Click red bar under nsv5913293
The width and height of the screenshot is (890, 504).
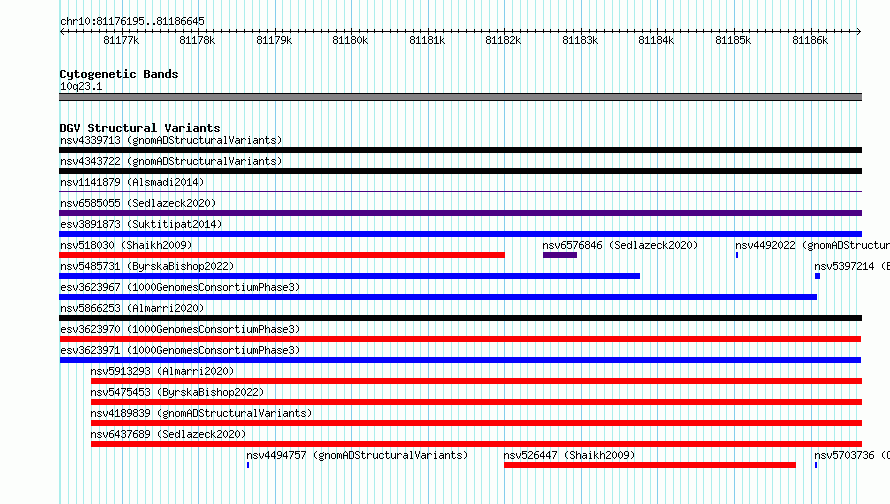(x=476, y=381)
